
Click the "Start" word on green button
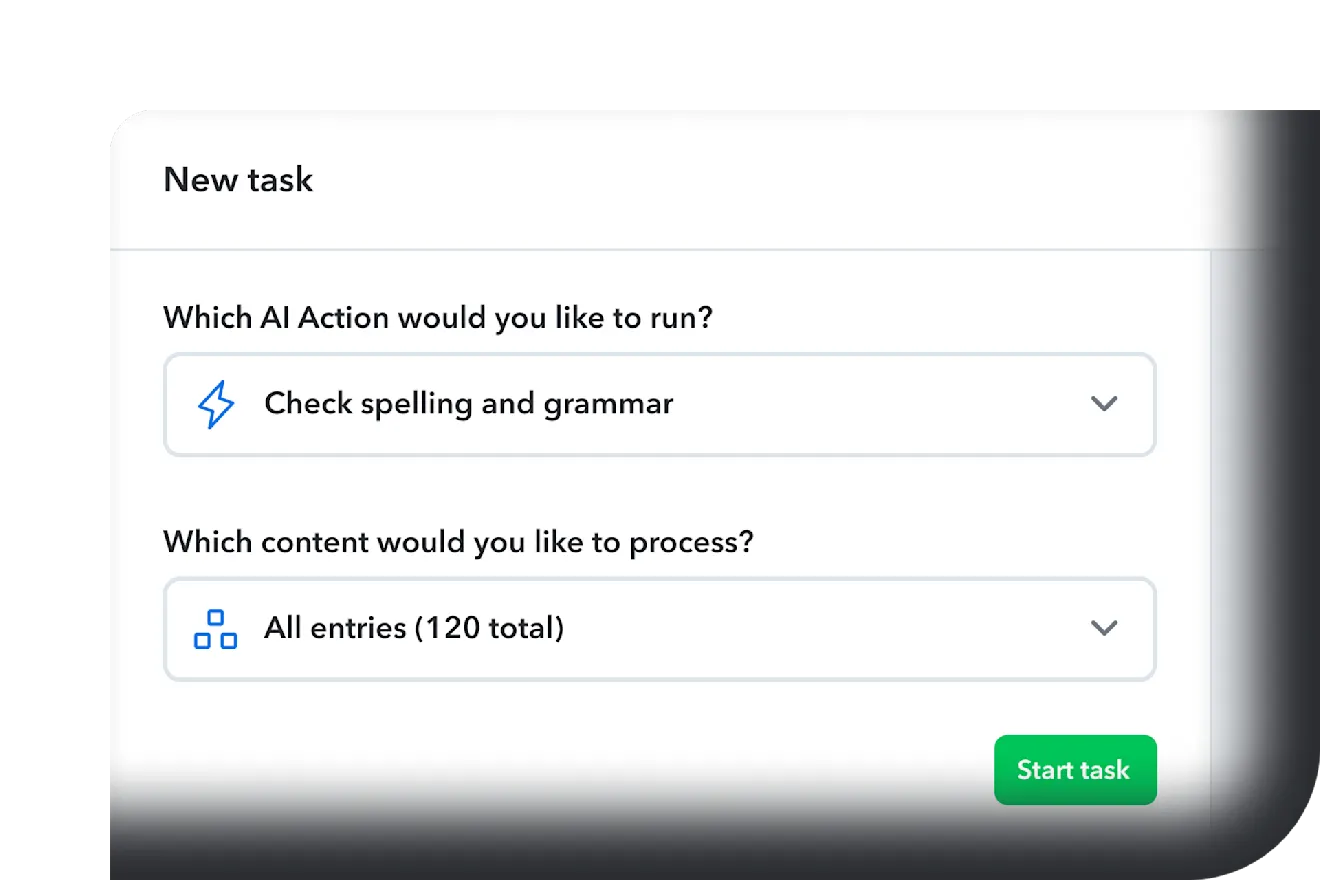point(1044,770)
